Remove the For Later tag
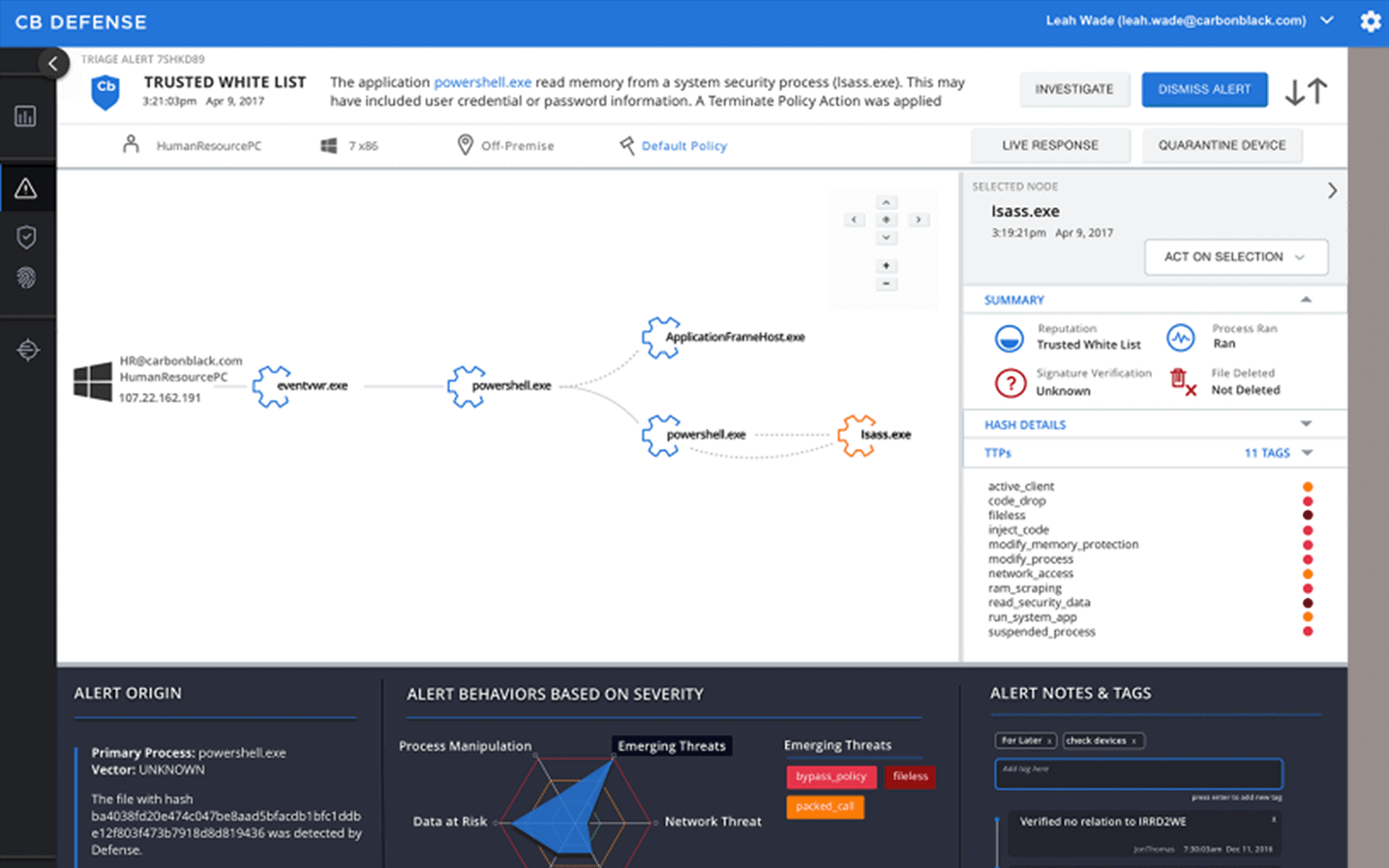Image resolution: width=1389 pixels, height=868 pixels. [x=1049, y=741]
